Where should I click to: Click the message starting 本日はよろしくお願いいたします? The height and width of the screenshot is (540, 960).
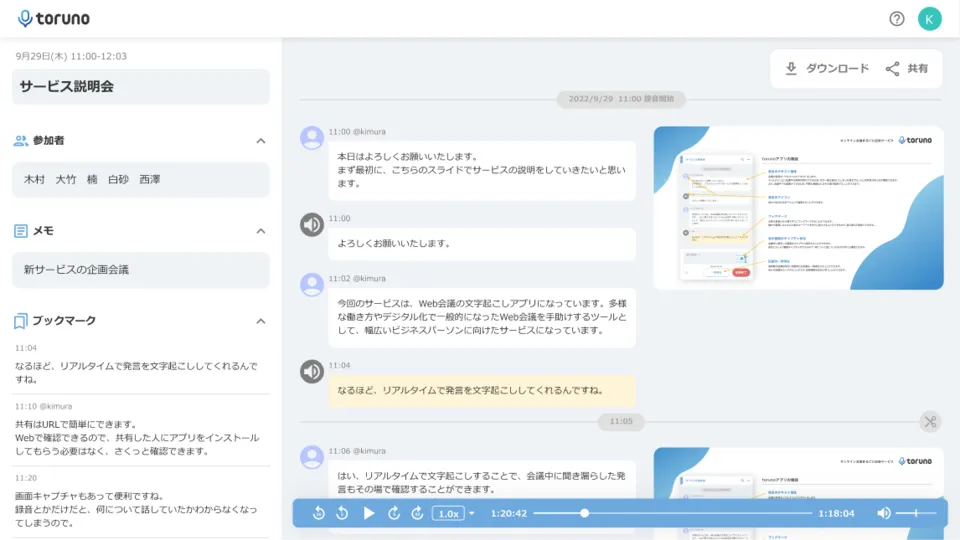pos(482,170)
